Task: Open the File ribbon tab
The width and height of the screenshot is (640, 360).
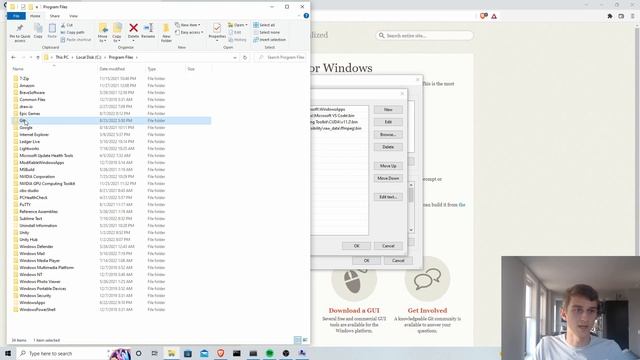Action: (x=16, y=16)
